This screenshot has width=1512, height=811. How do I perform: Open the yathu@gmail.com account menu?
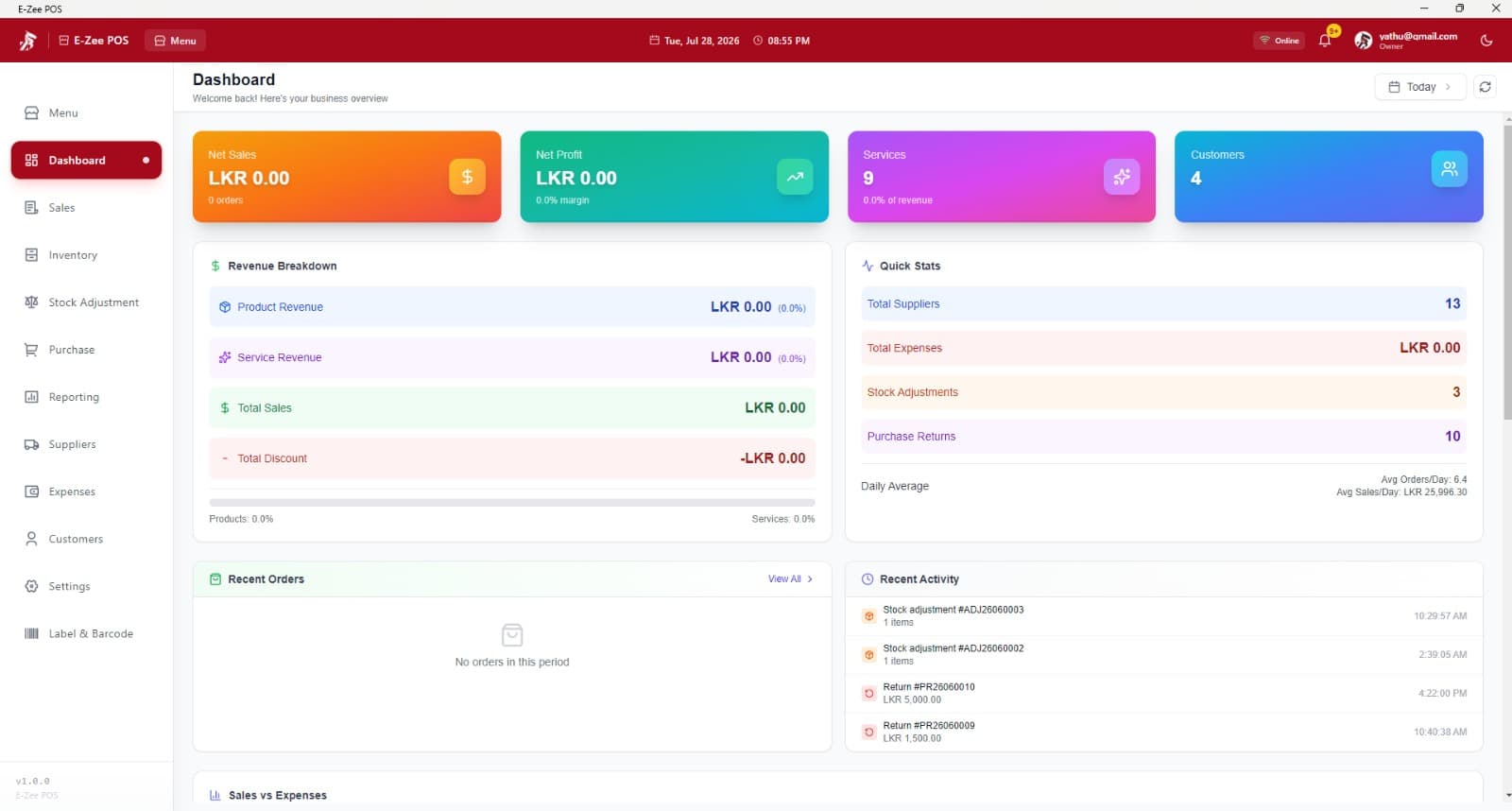pyautogui.click(x=1406, y=41)
